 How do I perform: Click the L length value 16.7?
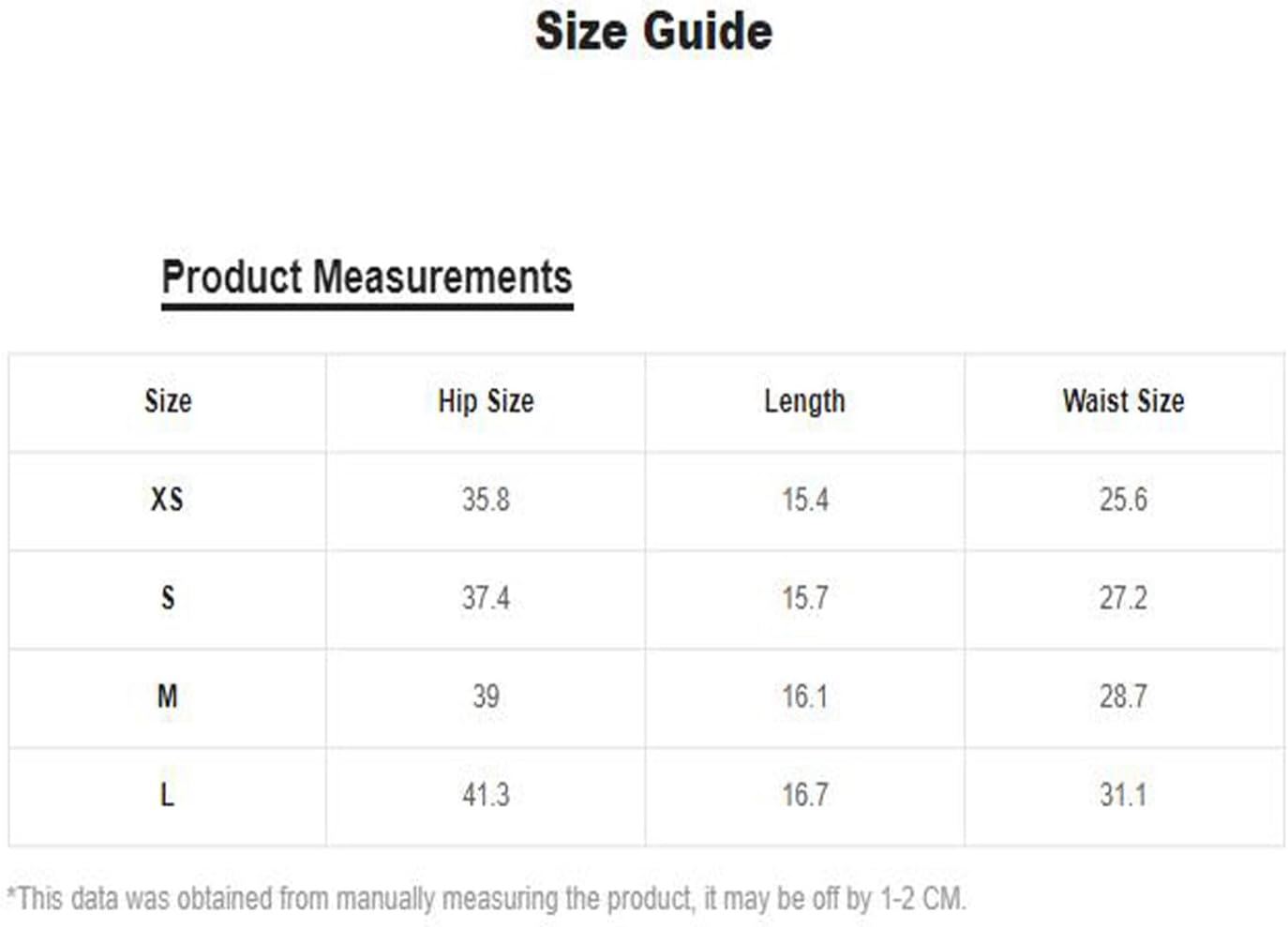805,795
